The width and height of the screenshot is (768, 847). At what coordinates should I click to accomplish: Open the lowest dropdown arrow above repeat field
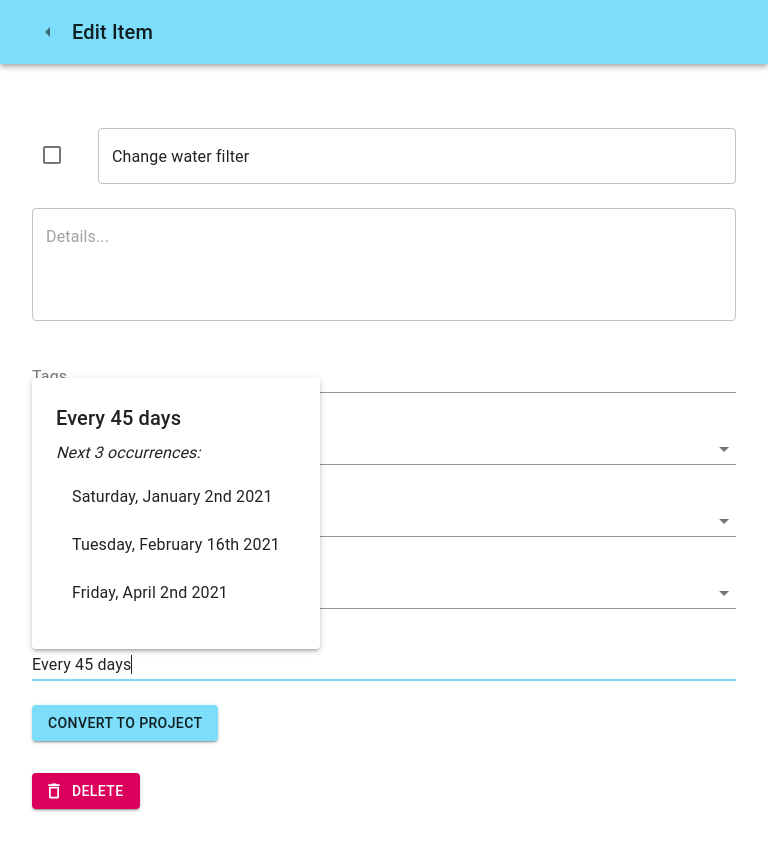coord(724,593)
